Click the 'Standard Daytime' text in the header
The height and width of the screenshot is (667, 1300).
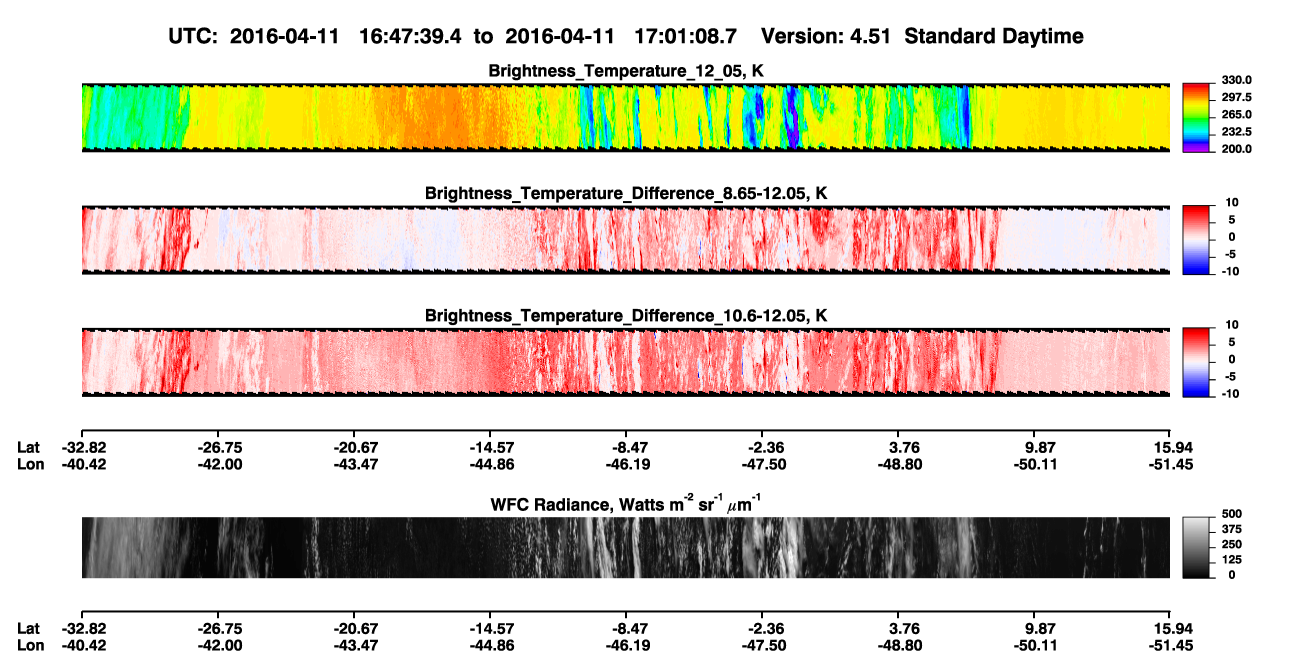click(x=993, y=36)
